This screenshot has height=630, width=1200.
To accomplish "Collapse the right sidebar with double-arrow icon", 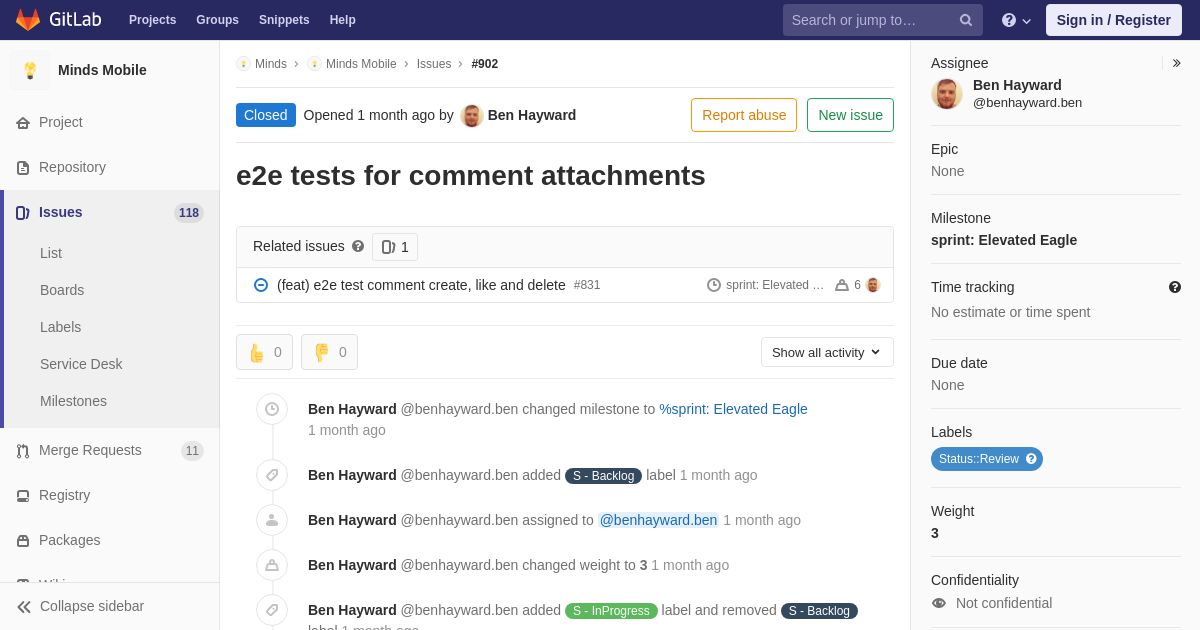I will coord(1177,63).
